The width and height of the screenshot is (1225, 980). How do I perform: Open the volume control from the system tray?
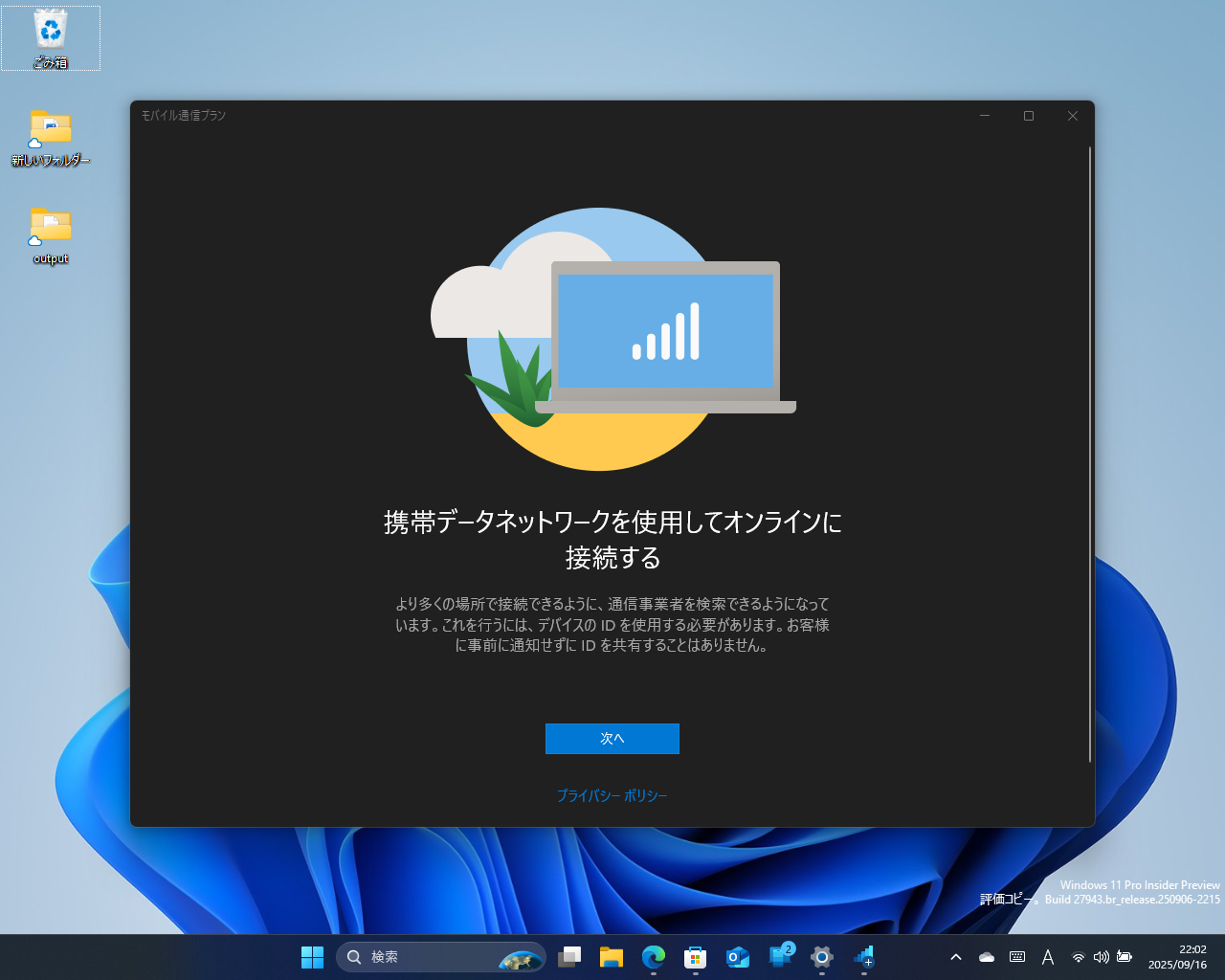(1101, 957)
